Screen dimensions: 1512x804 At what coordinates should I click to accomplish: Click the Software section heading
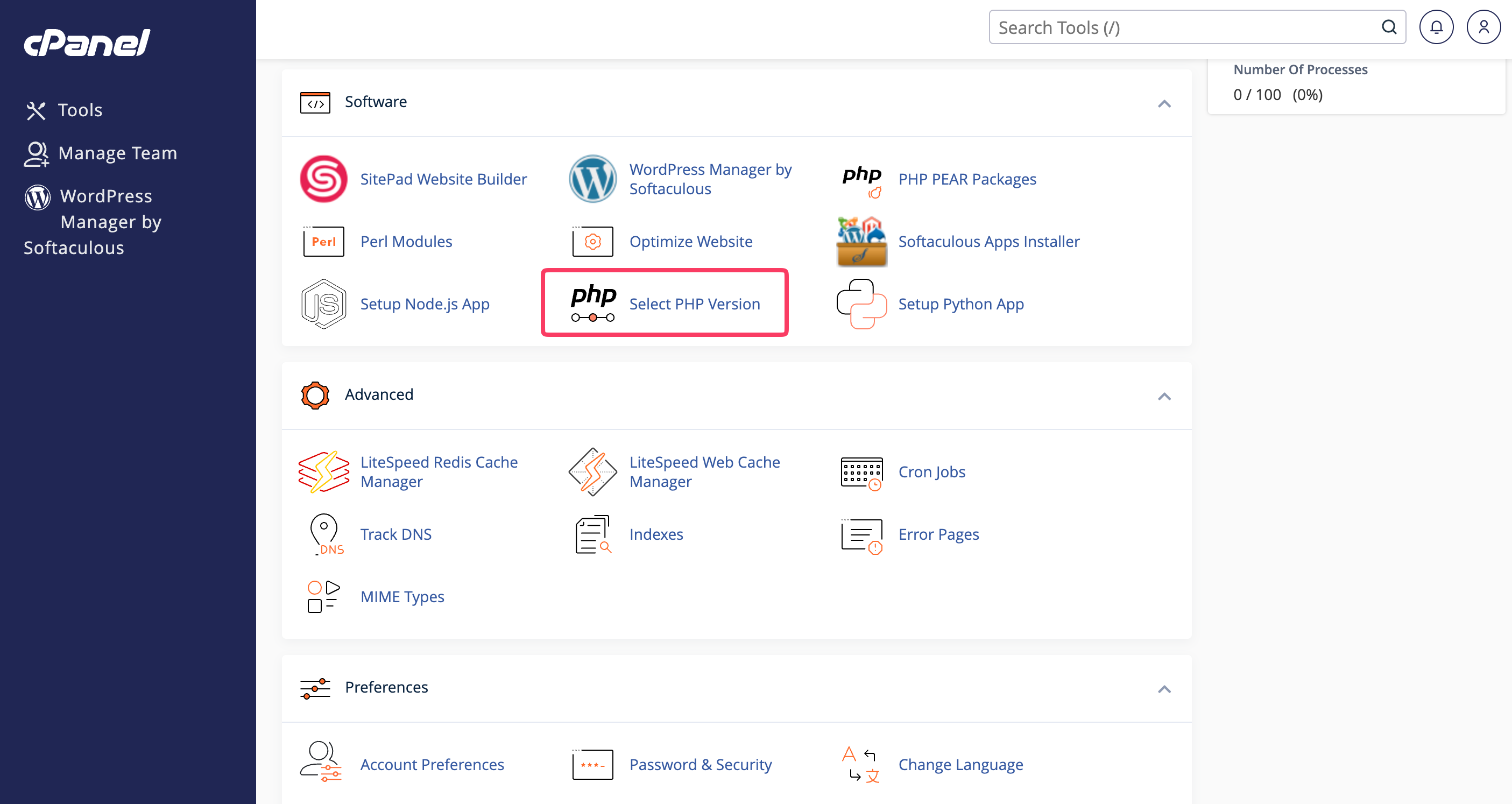376,102
